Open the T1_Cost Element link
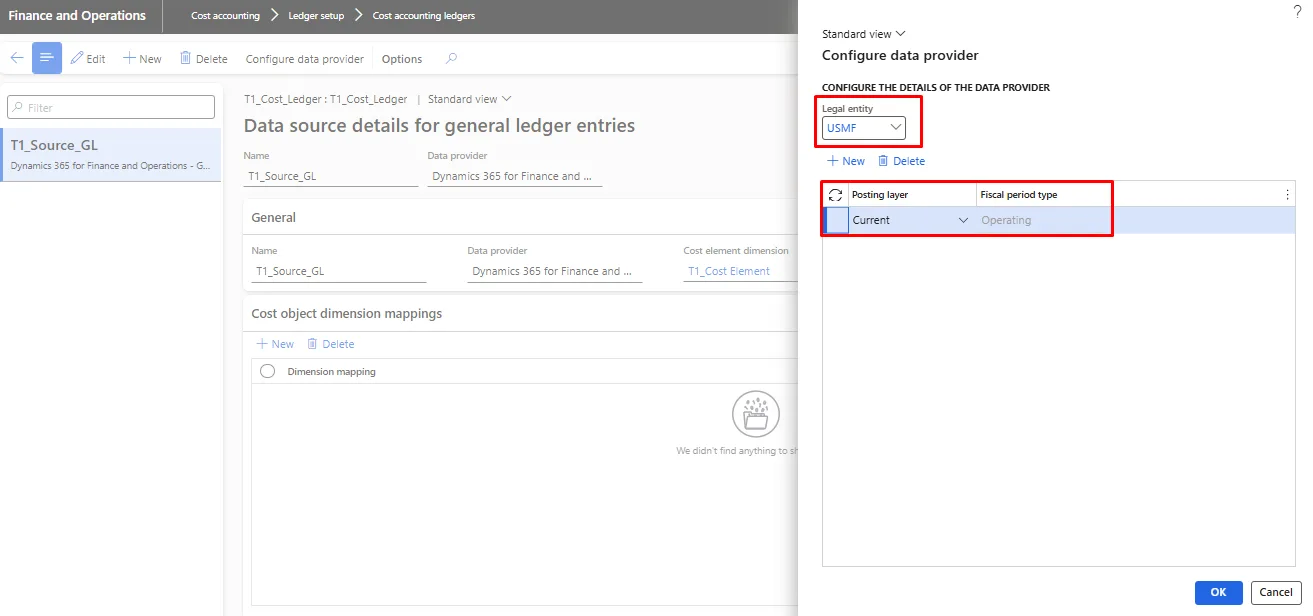The width and height of the screenshot is (1313, 616). click(729, 271)
